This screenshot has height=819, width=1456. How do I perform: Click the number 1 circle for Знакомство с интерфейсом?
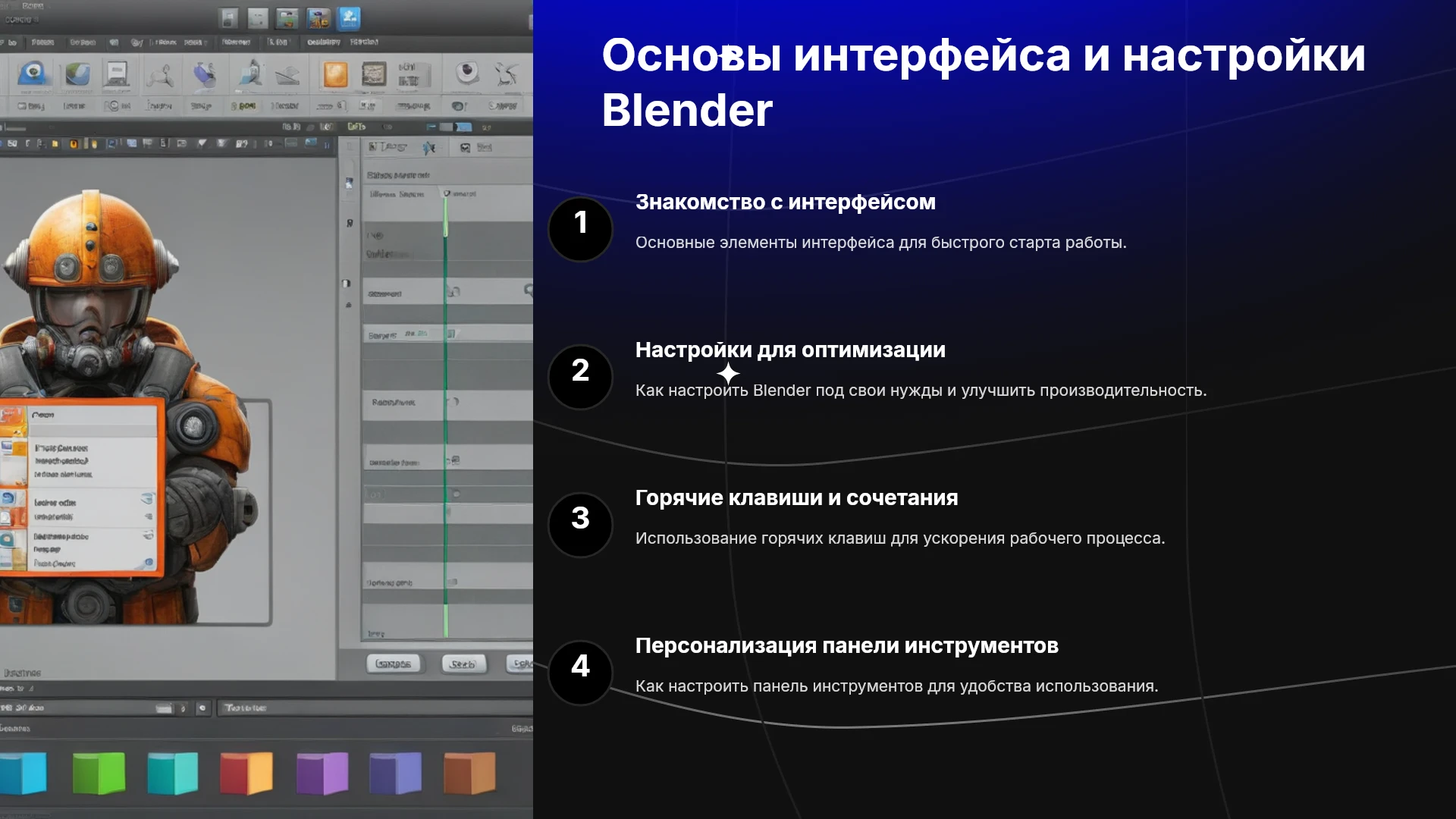tap(580, 229)
